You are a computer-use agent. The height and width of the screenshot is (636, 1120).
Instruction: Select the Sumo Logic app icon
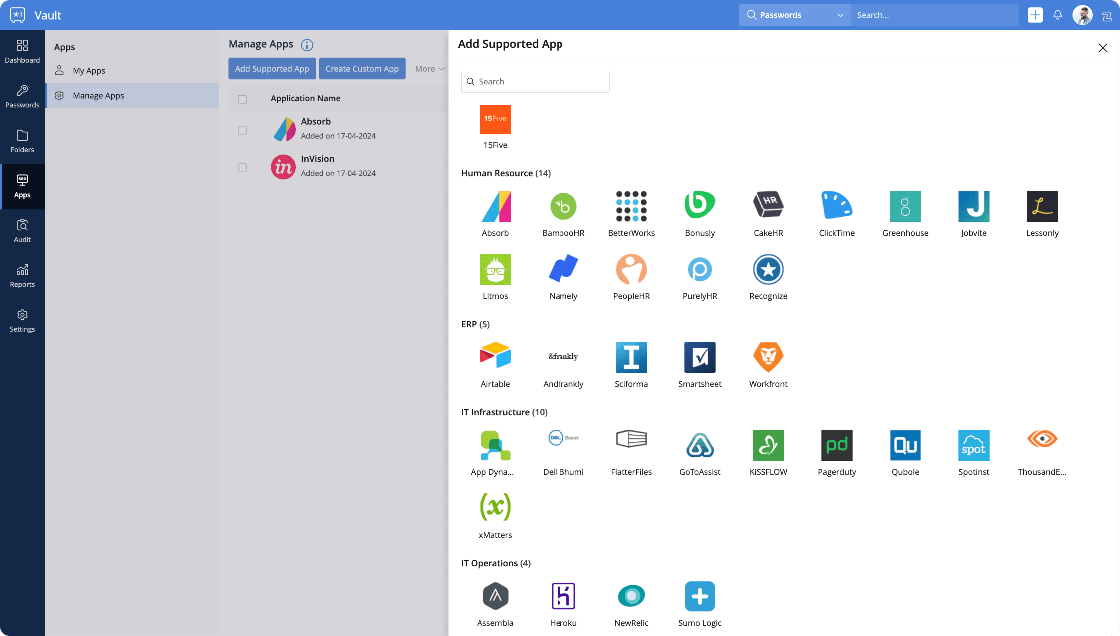click(x=699, y=596)
